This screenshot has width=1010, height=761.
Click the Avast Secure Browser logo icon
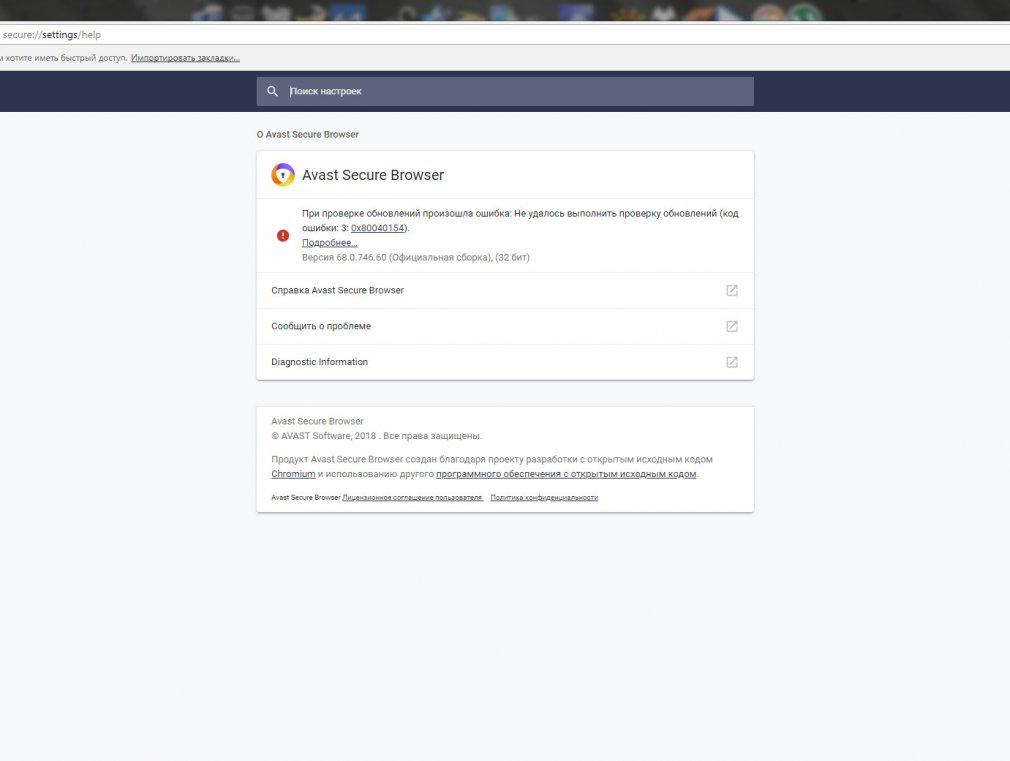click(283, 175)
